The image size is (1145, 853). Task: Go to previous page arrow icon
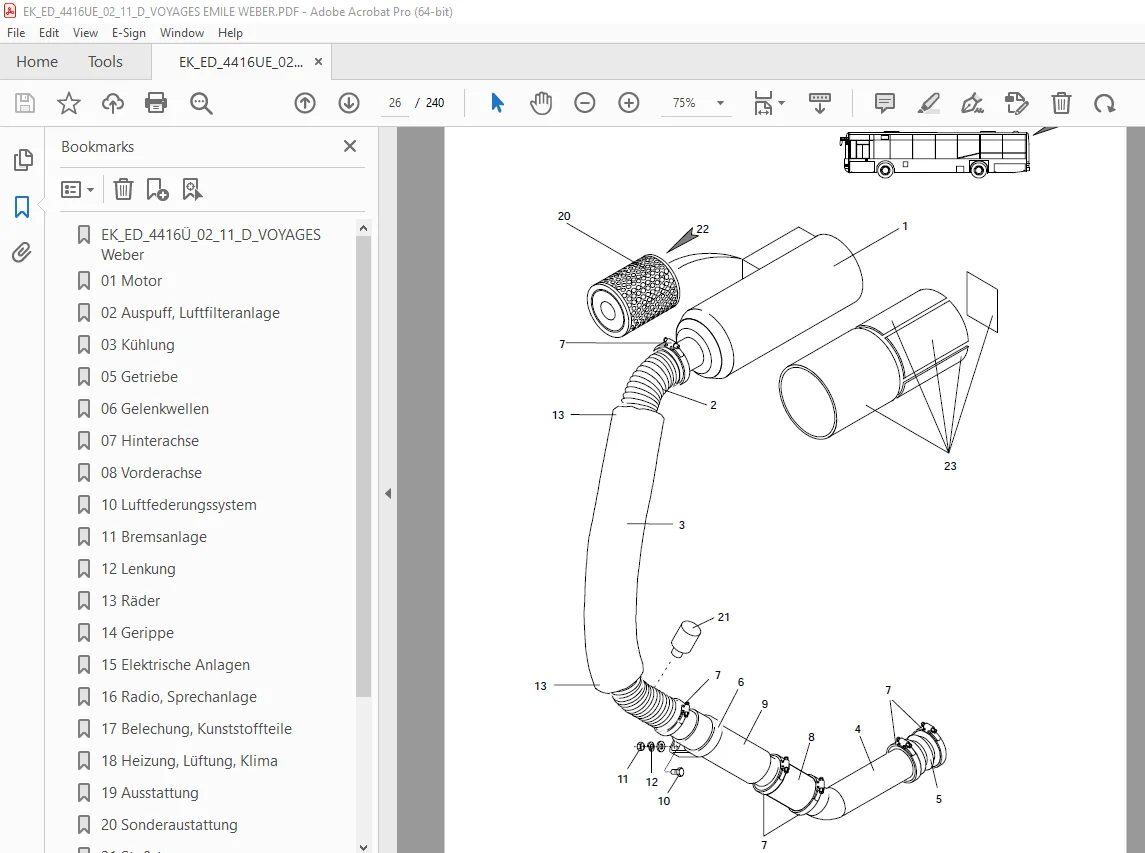305,103
